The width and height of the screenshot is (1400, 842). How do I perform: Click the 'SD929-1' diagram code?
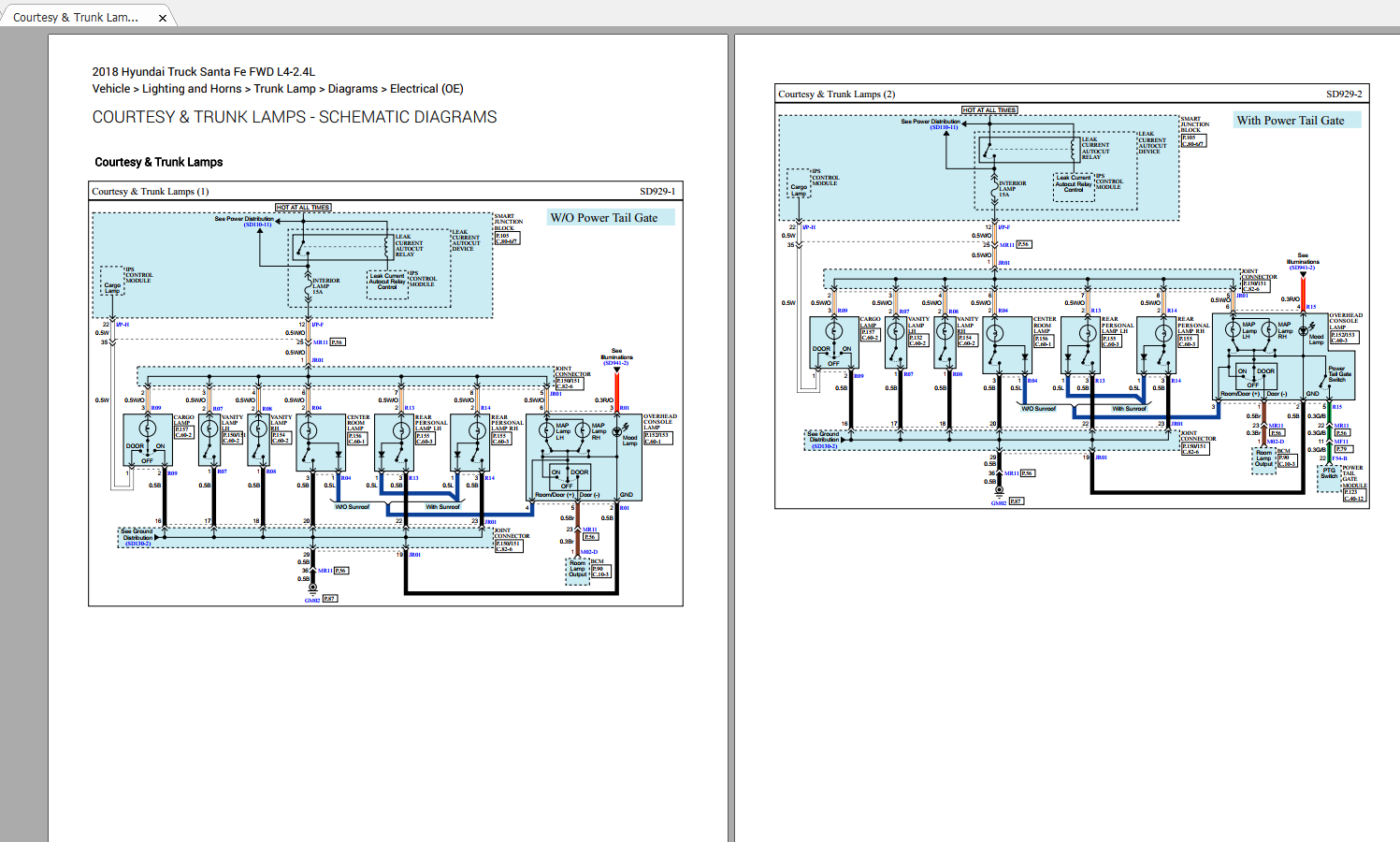coord(657,191)
